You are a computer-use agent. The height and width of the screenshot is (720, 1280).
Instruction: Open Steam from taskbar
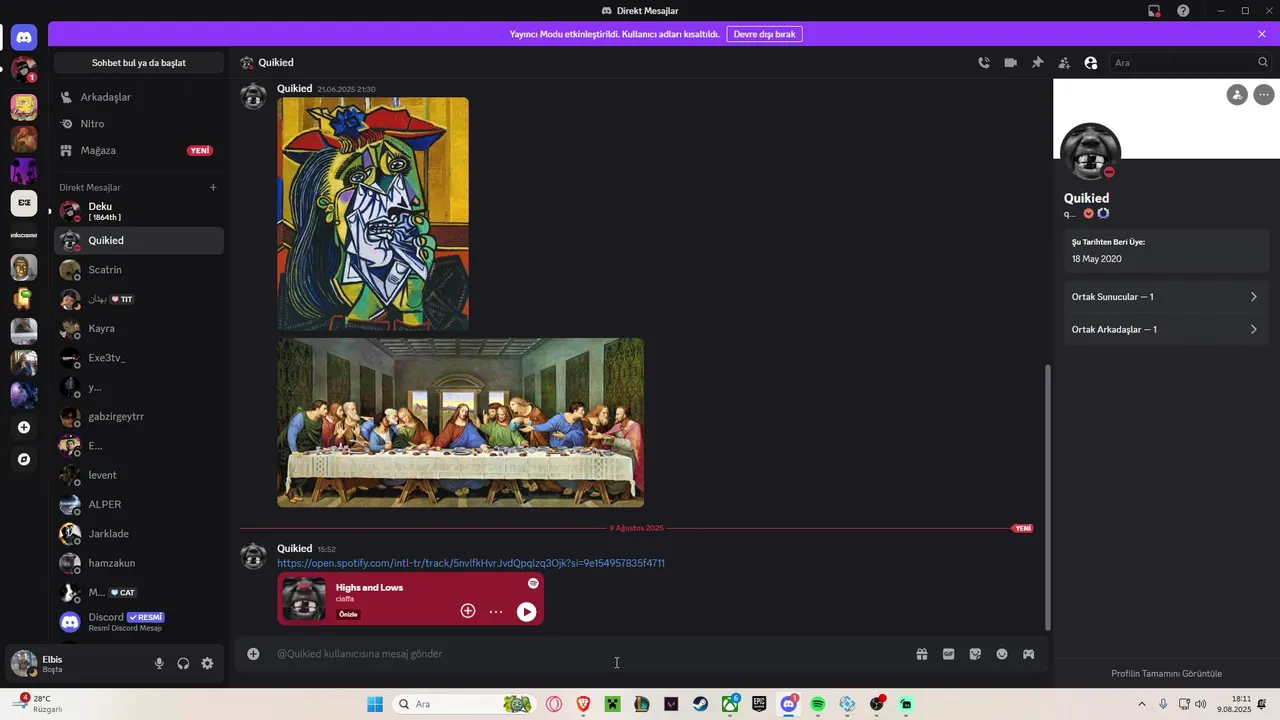click(x=701, y=704)
